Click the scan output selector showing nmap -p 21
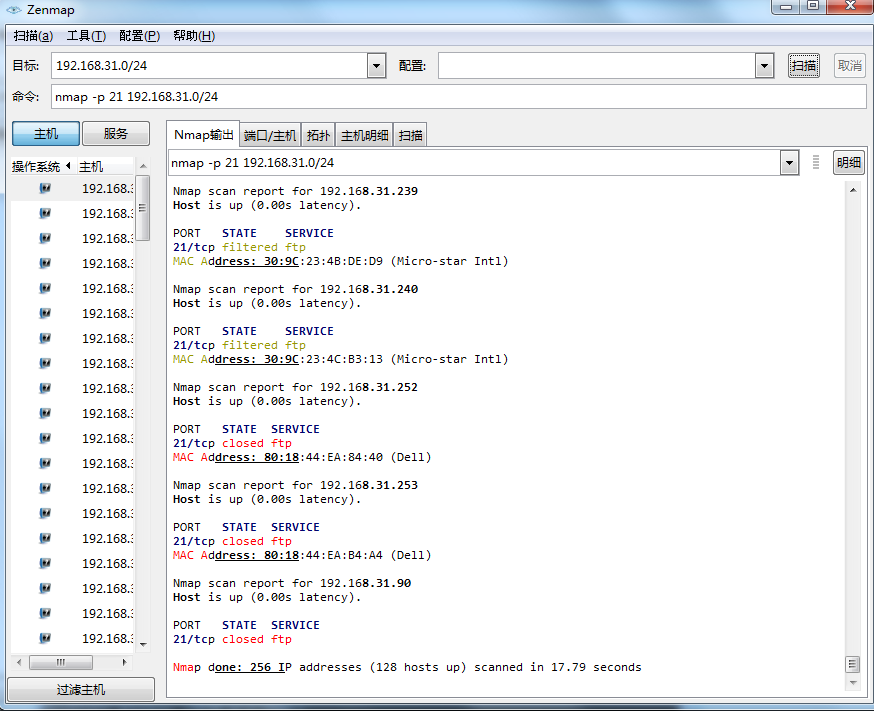This screenshot has height=711, width=874. click(474, 163)
